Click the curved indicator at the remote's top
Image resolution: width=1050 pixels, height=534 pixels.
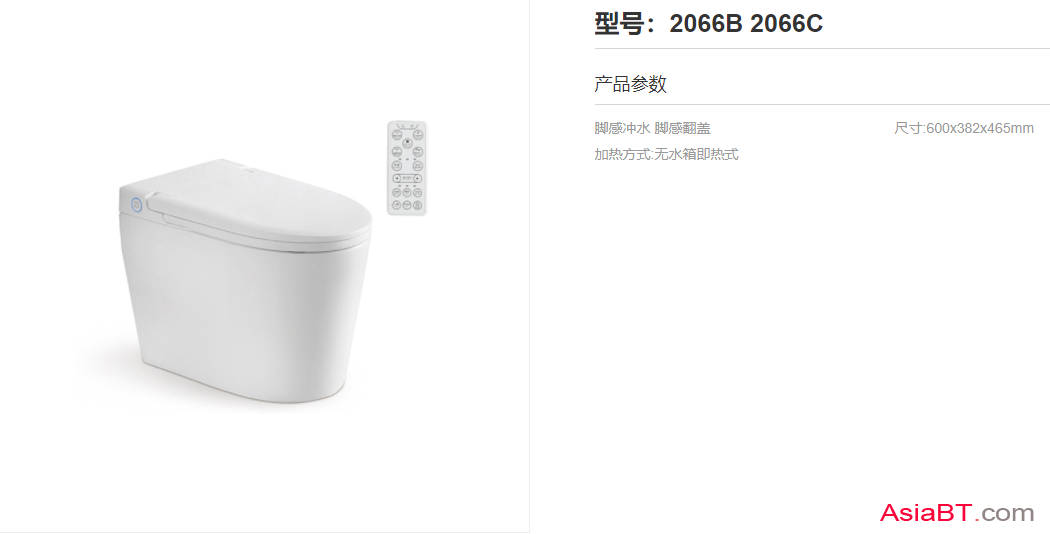(x=407, y=127)
